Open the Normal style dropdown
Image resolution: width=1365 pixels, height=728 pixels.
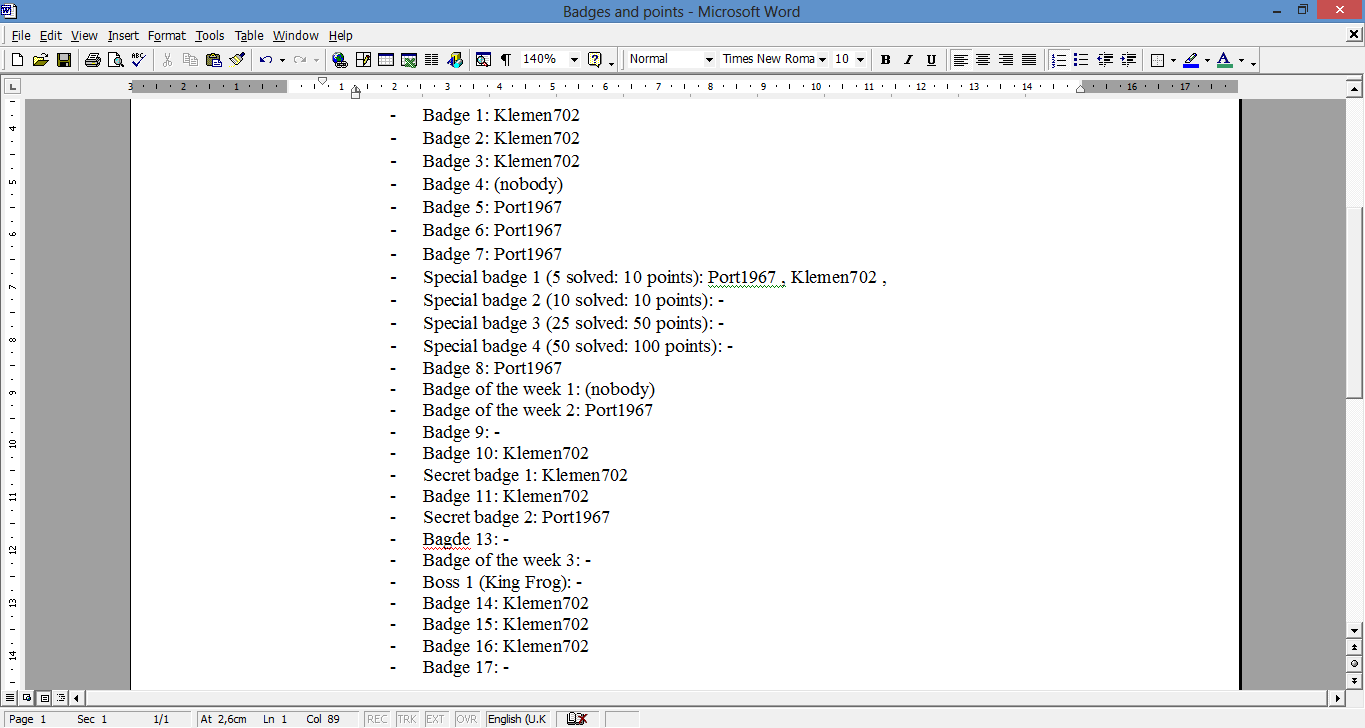709,60
